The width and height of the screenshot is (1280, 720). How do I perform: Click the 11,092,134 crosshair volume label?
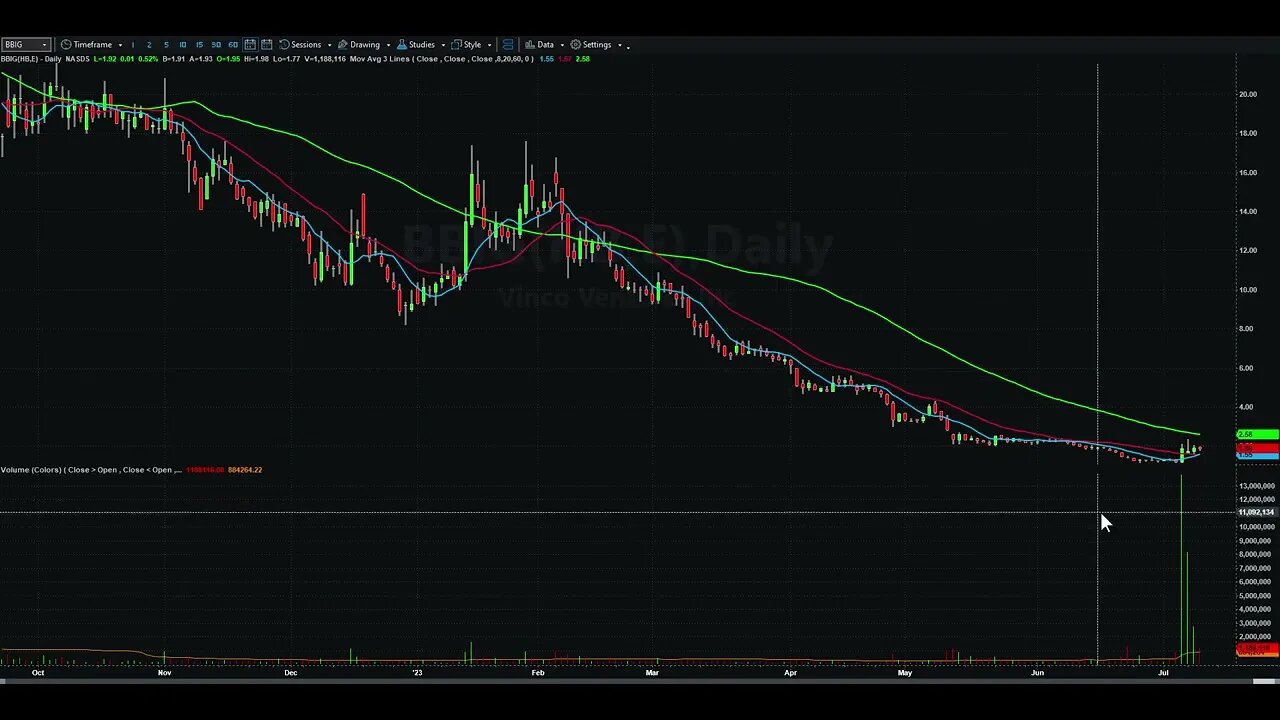pyautogui.click(x=1257, y=512)
